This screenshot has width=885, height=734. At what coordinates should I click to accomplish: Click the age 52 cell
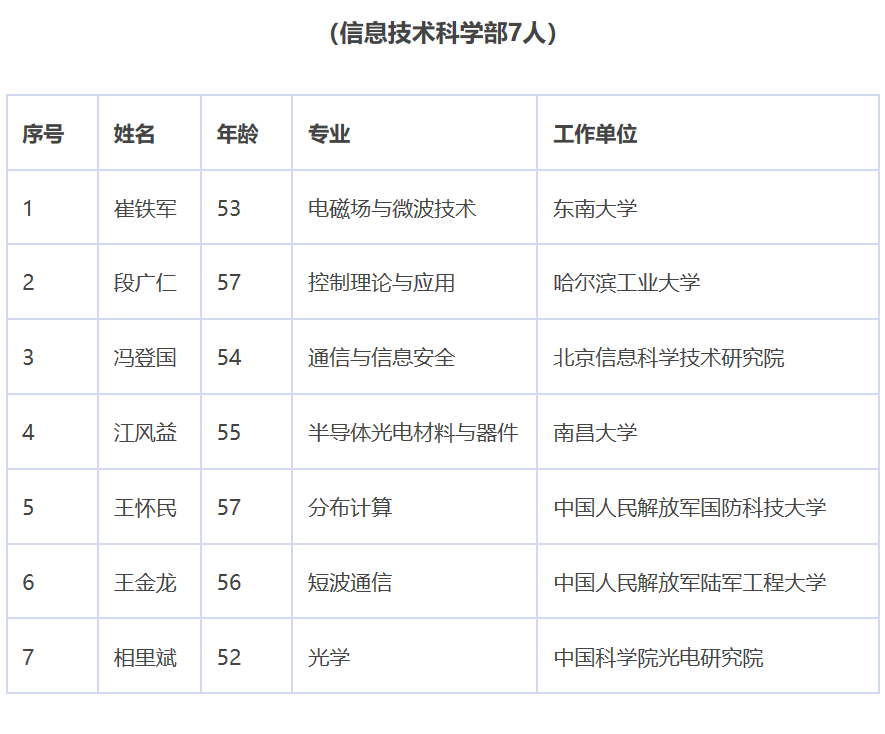(229, 657)
